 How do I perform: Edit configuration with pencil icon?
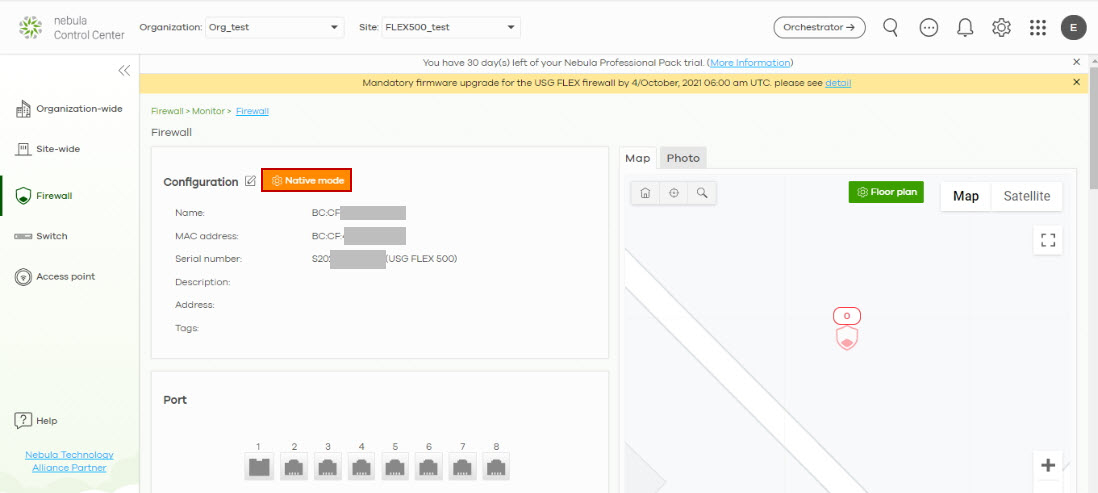[250, 181]
